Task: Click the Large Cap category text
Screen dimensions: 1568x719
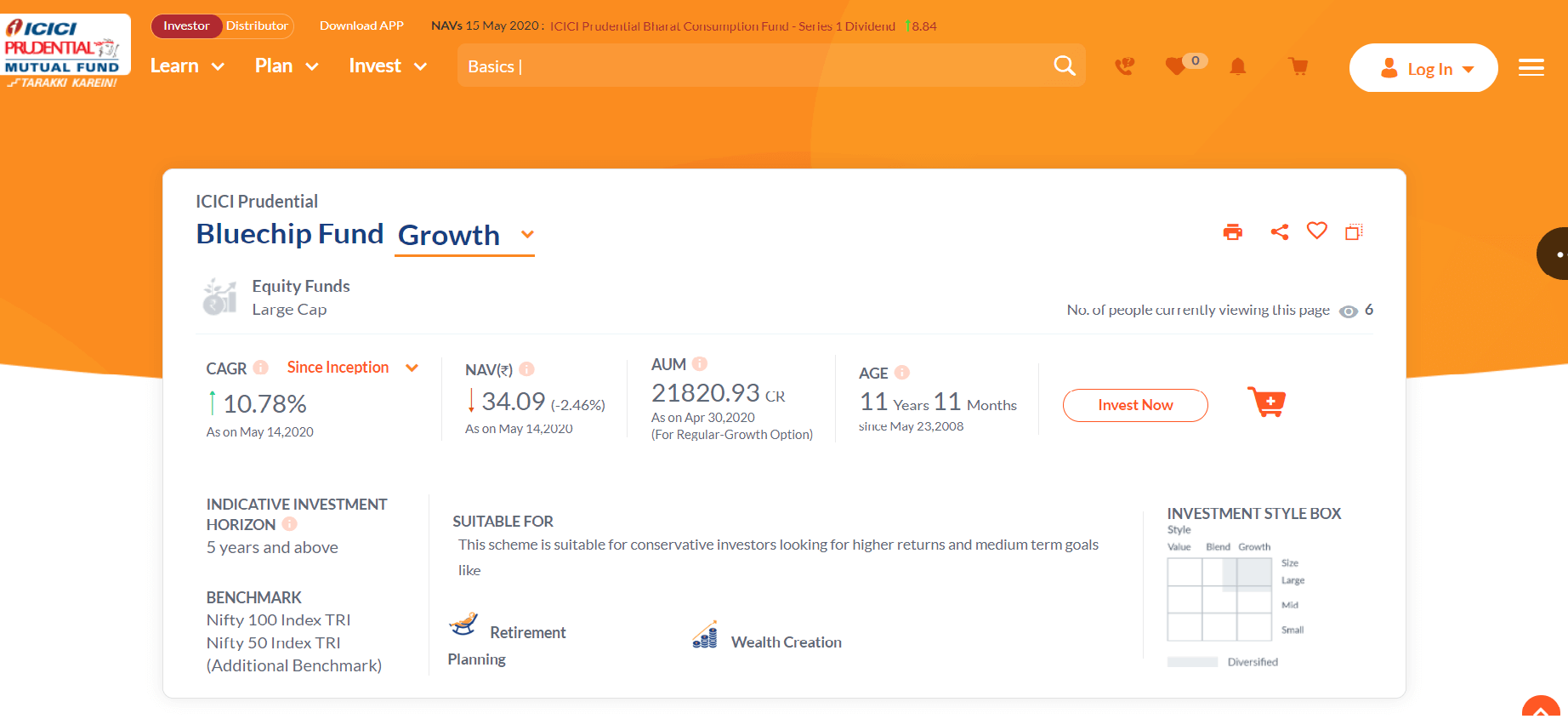Action: [x=289, y=310]
